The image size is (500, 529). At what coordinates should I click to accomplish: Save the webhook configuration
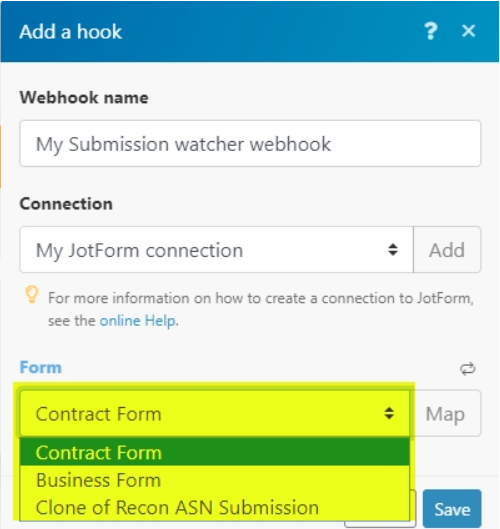[452, 509]
